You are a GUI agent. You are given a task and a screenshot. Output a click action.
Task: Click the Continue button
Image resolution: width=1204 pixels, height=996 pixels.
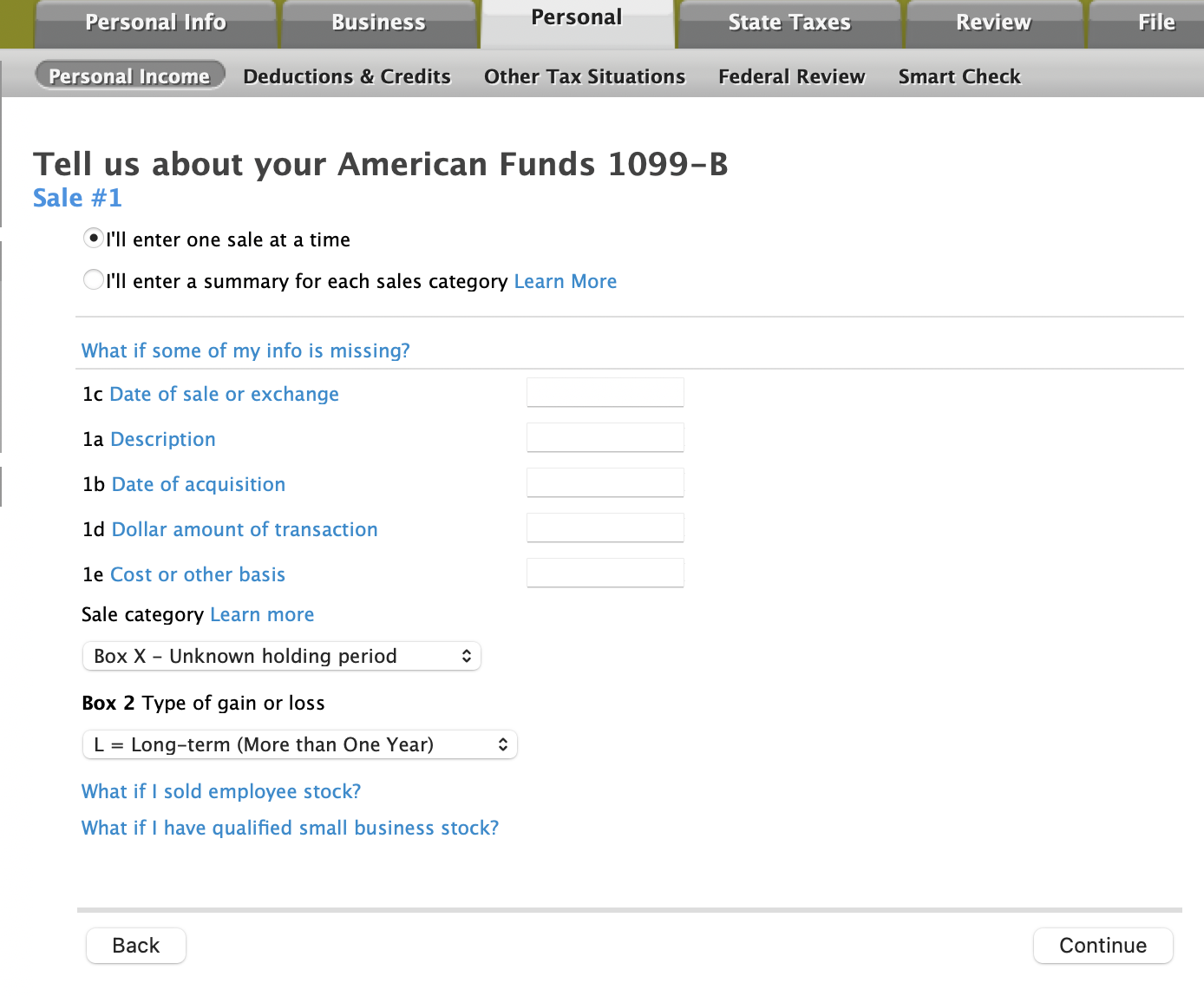point(1103,946)
